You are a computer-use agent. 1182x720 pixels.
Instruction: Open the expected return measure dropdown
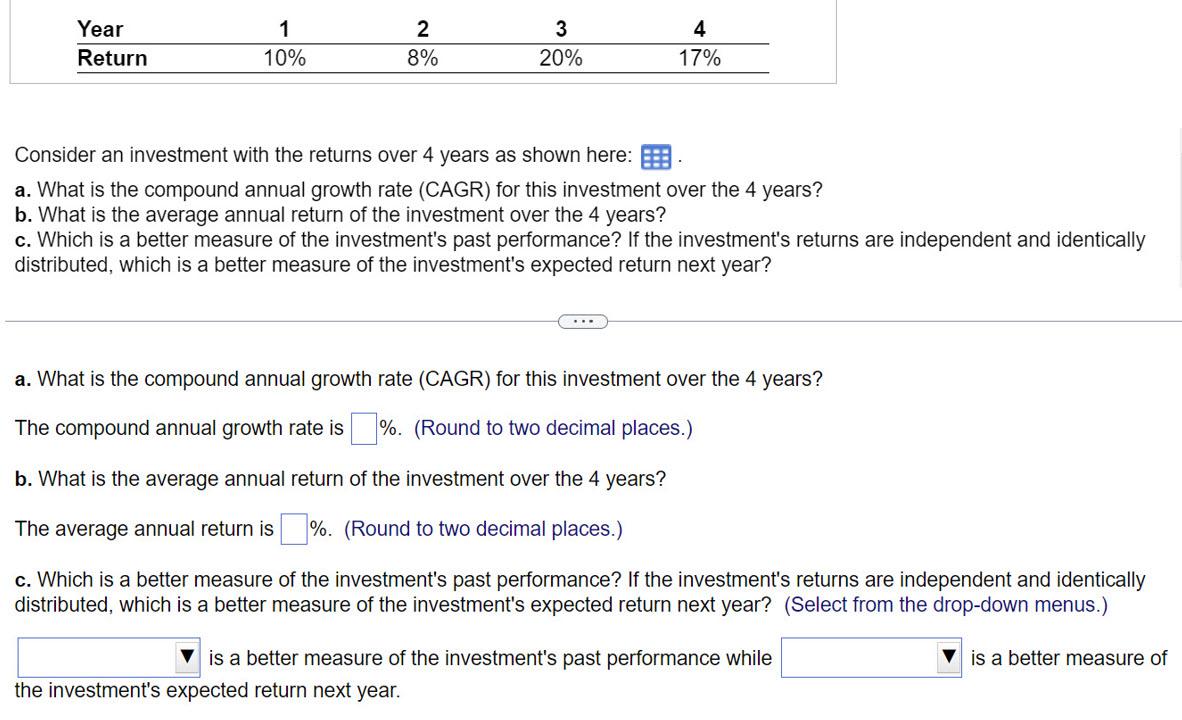[x=870, y=657]
